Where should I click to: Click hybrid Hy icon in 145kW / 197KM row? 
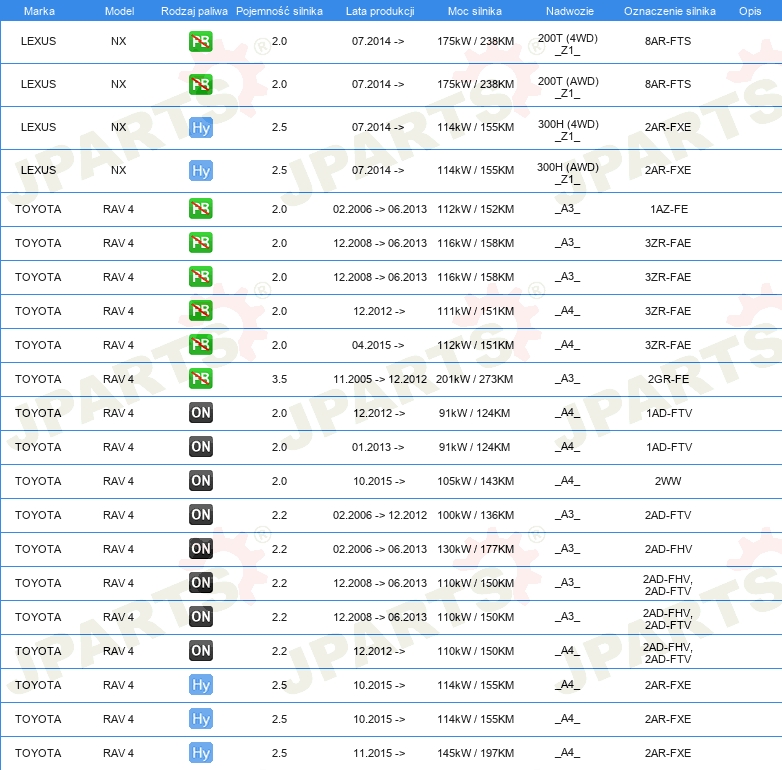coord(201,753)
